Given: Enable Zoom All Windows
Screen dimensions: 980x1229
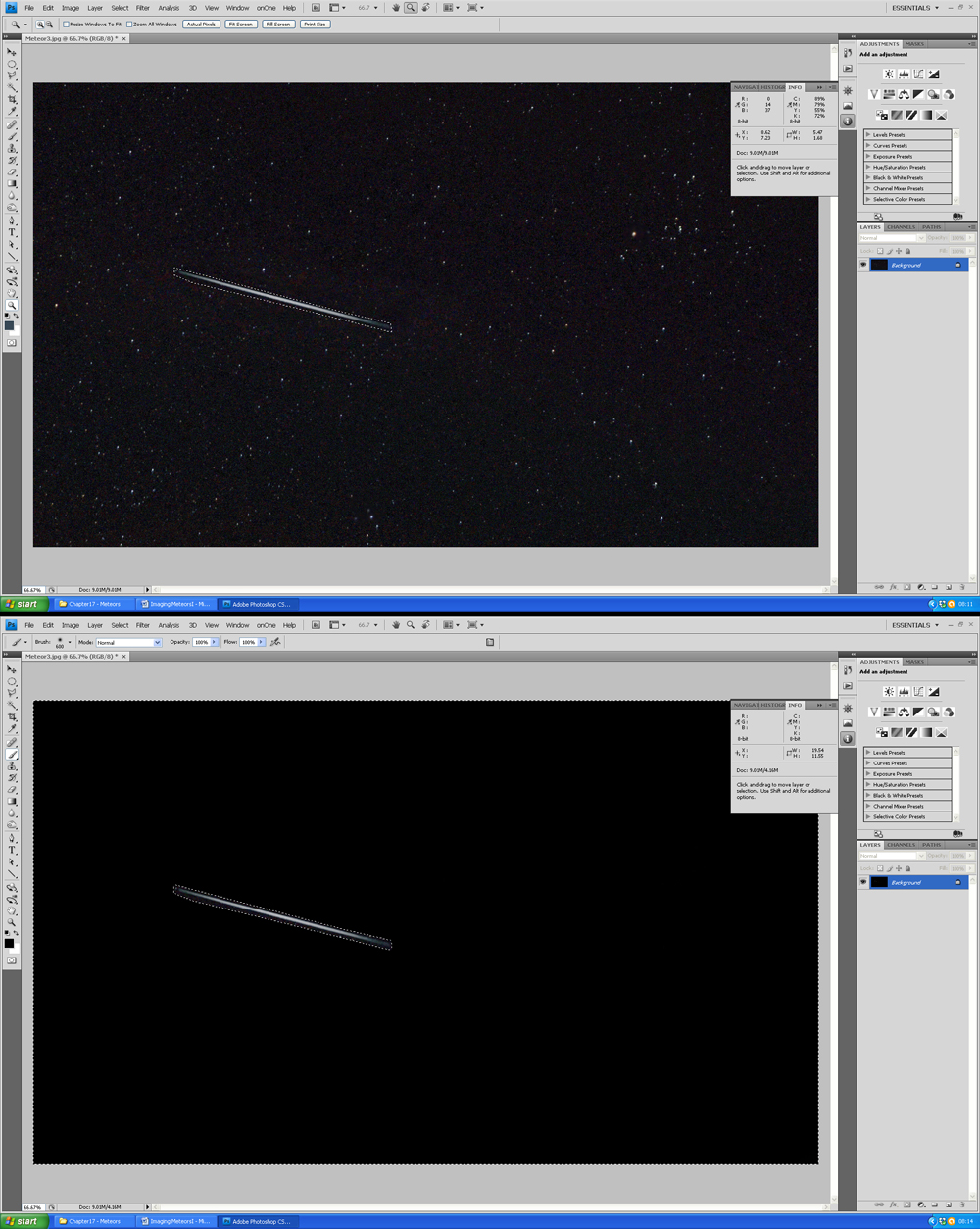Looking at the screenshot, I should point(128,24).
